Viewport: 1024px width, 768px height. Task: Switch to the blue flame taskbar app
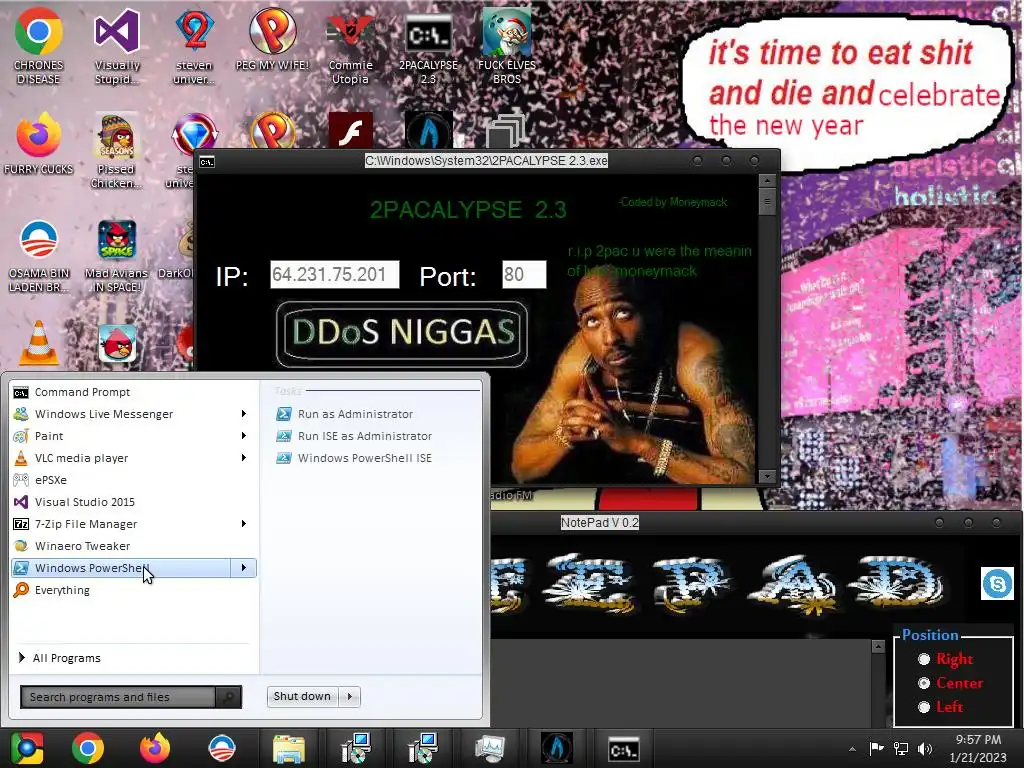point(556,748)
